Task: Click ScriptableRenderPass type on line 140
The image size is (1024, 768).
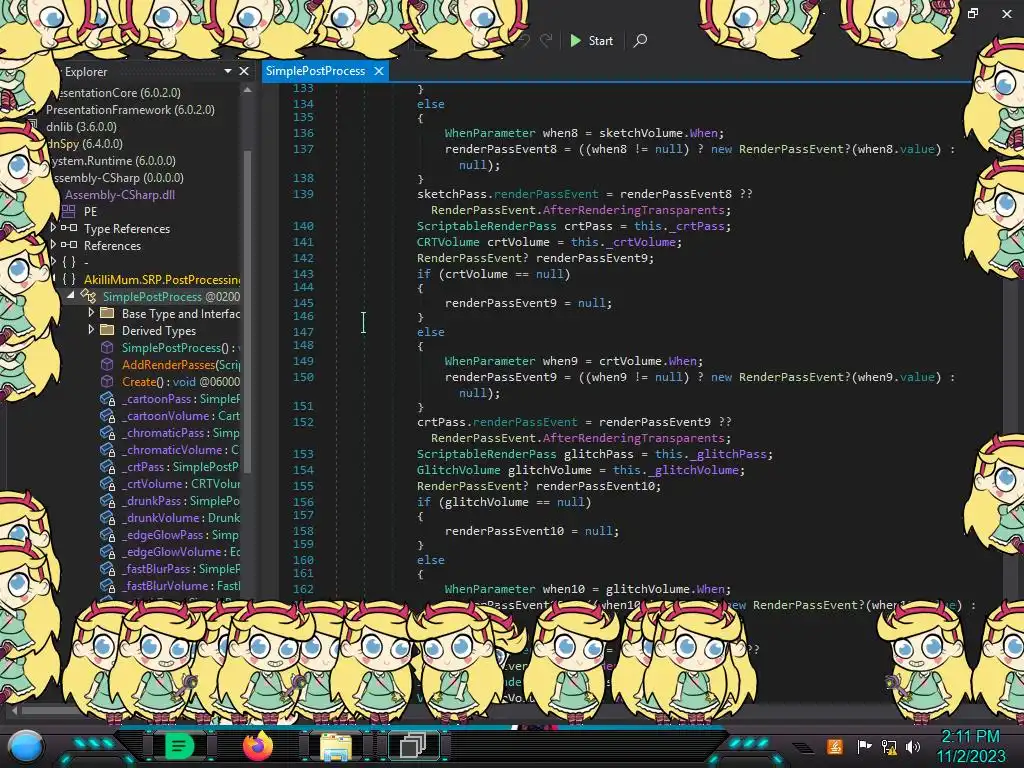Action: [x=487, y=226]
